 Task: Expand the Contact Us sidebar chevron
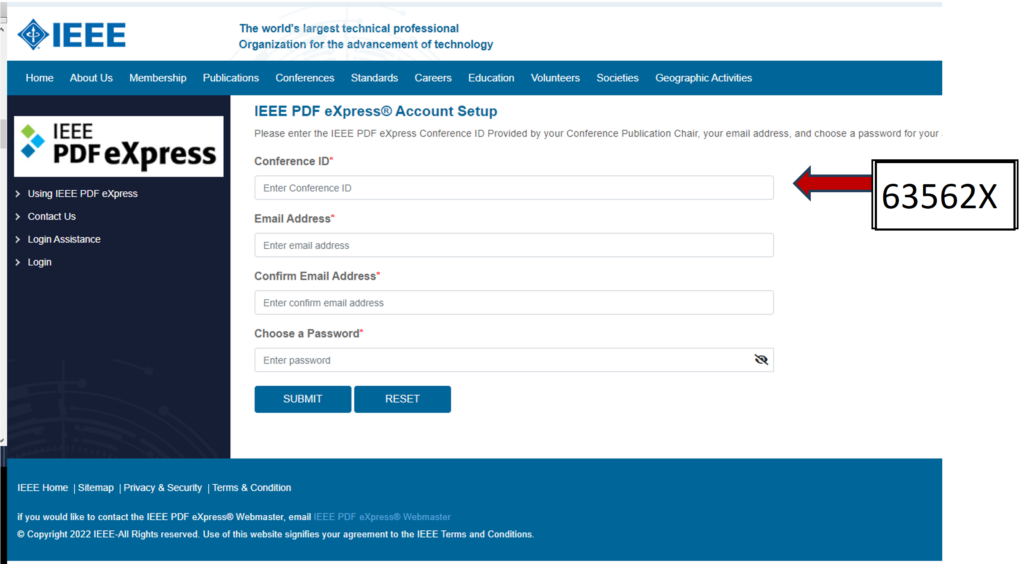[x=18, y=217]
